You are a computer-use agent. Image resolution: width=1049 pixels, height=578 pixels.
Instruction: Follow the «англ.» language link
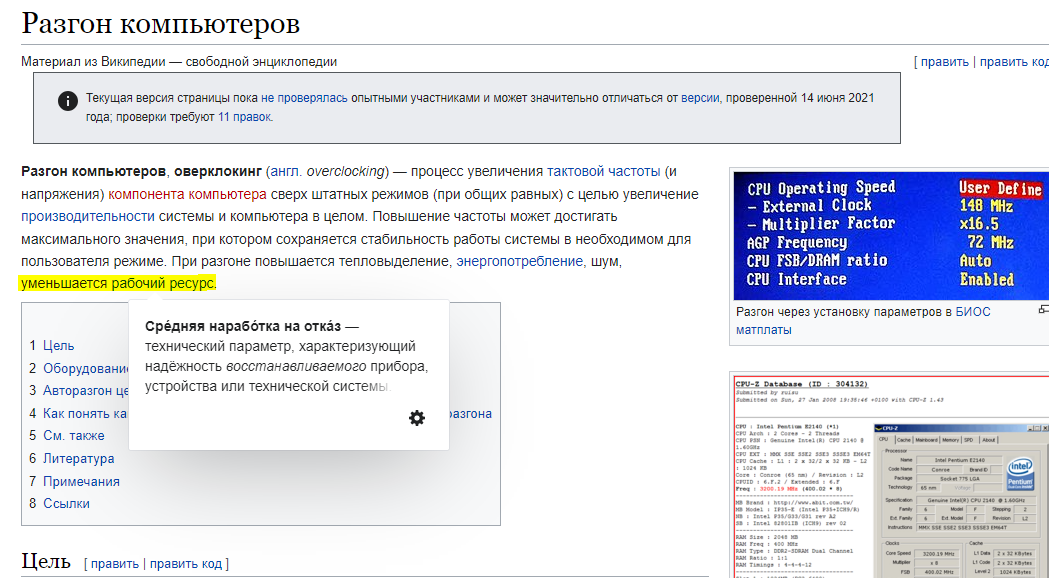click(286, 171)
